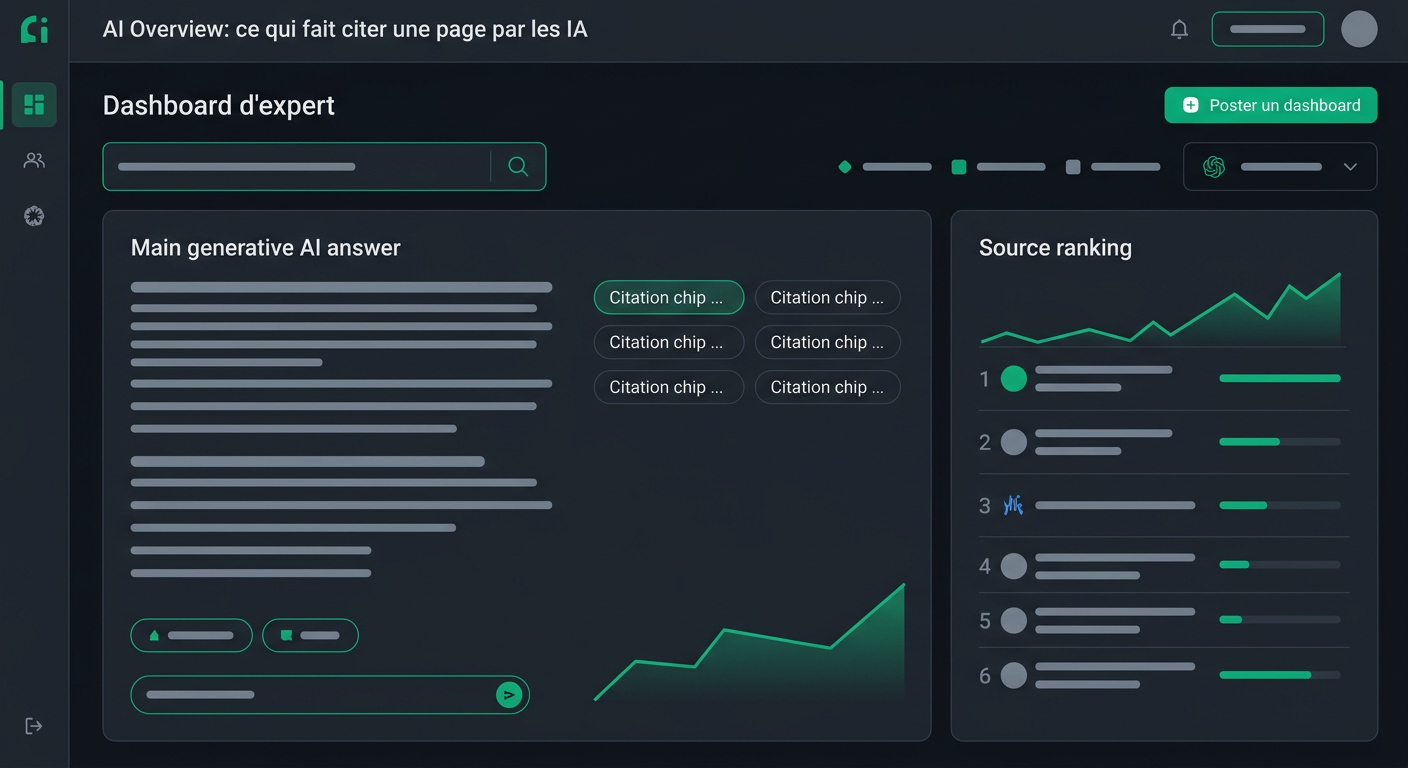Click the outlined button beside the bell
Image resolution: width=1408 pixels, height=768 pixels.
[x=1268, y=29]
